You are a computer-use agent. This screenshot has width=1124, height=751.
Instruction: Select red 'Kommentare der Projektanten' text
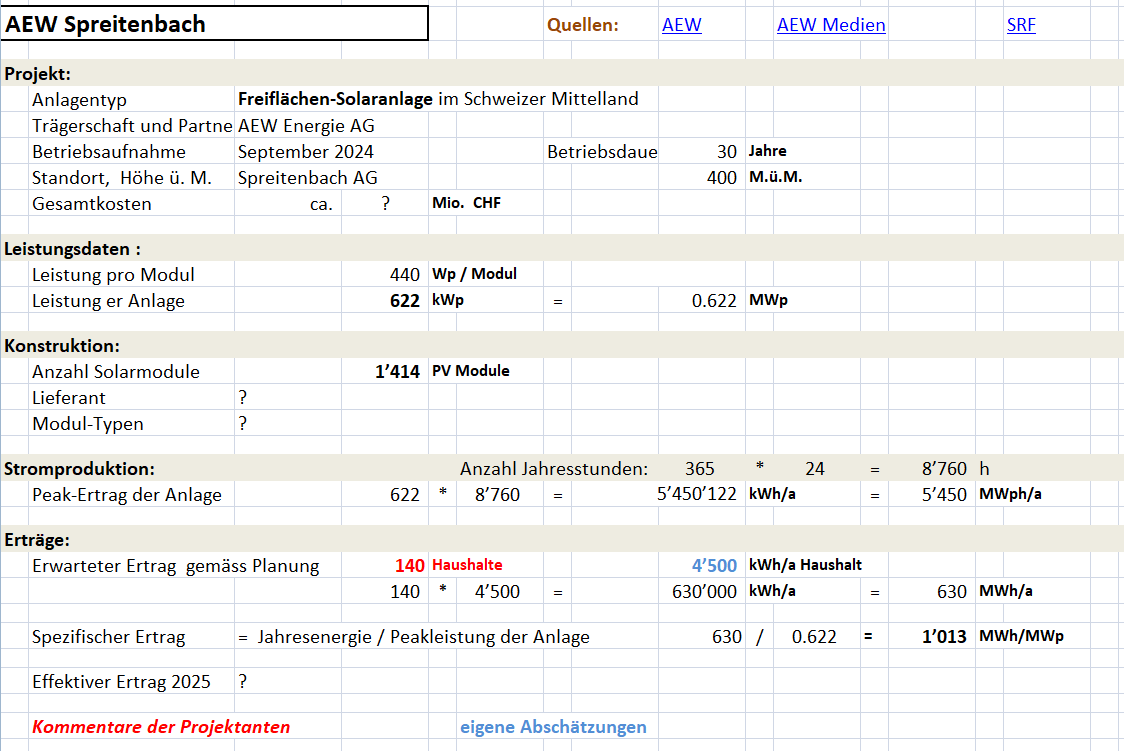coord(161,727)
